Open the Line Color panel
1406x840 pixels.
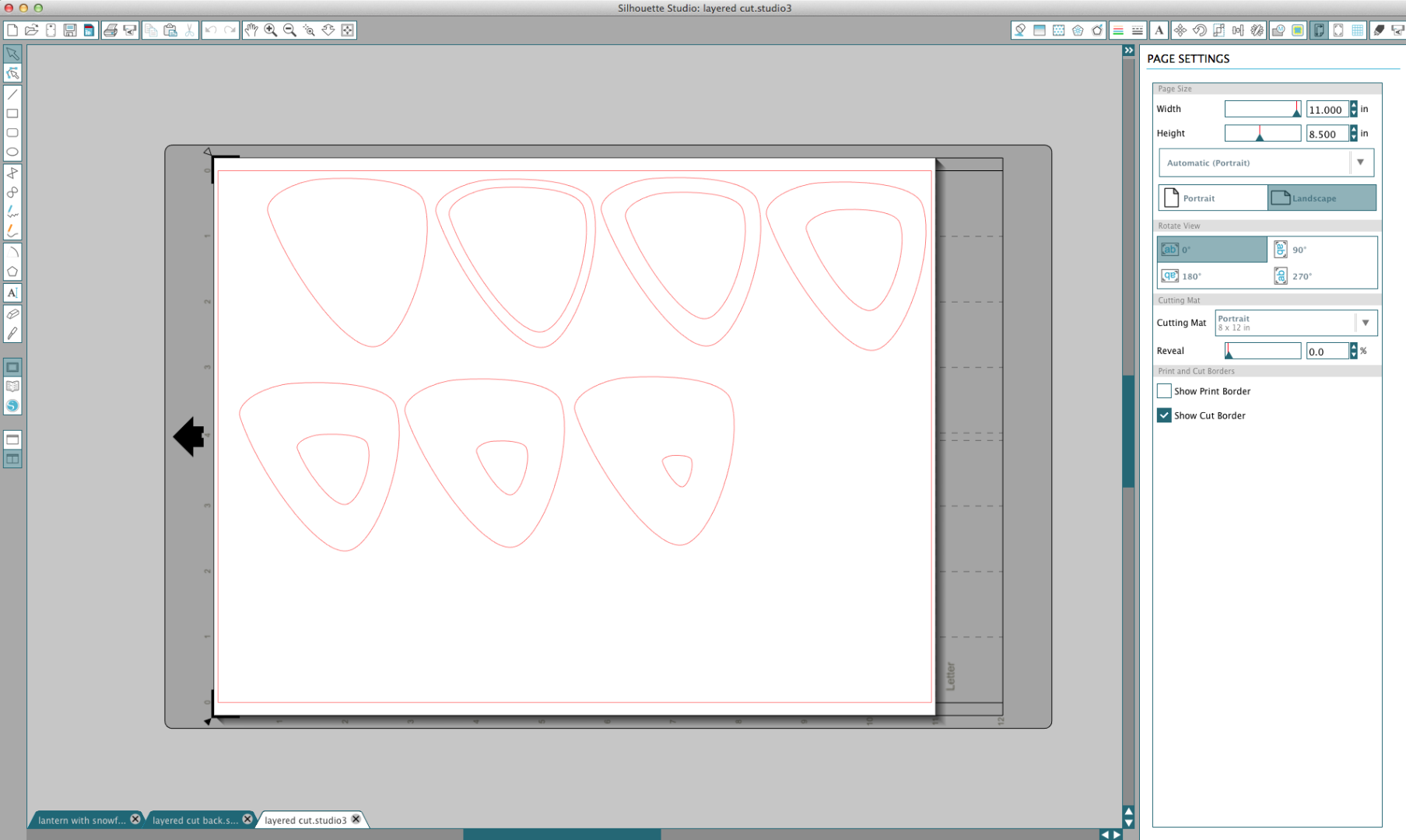coord(1118,30)
